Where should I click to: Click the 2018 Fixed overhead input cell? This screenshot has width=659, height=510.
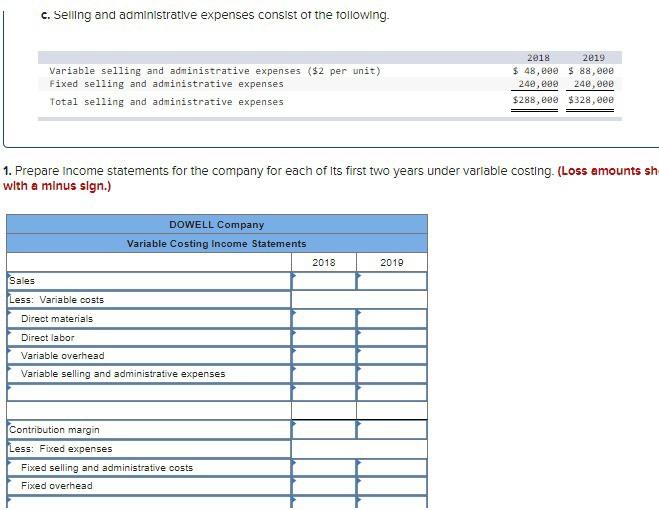324,486
